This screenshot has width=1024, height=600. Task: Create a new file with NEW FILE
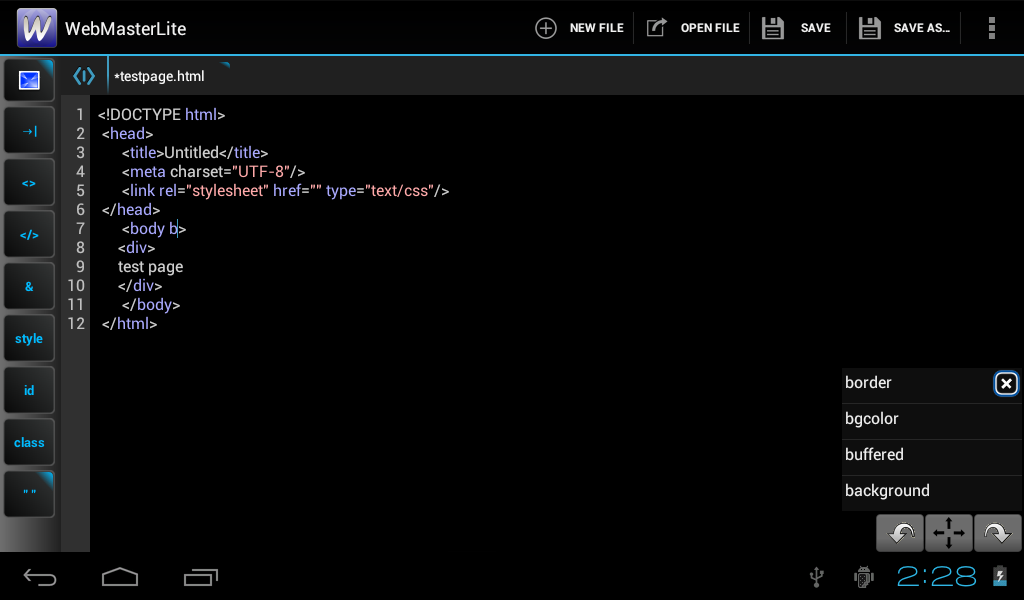click(579, 28)
